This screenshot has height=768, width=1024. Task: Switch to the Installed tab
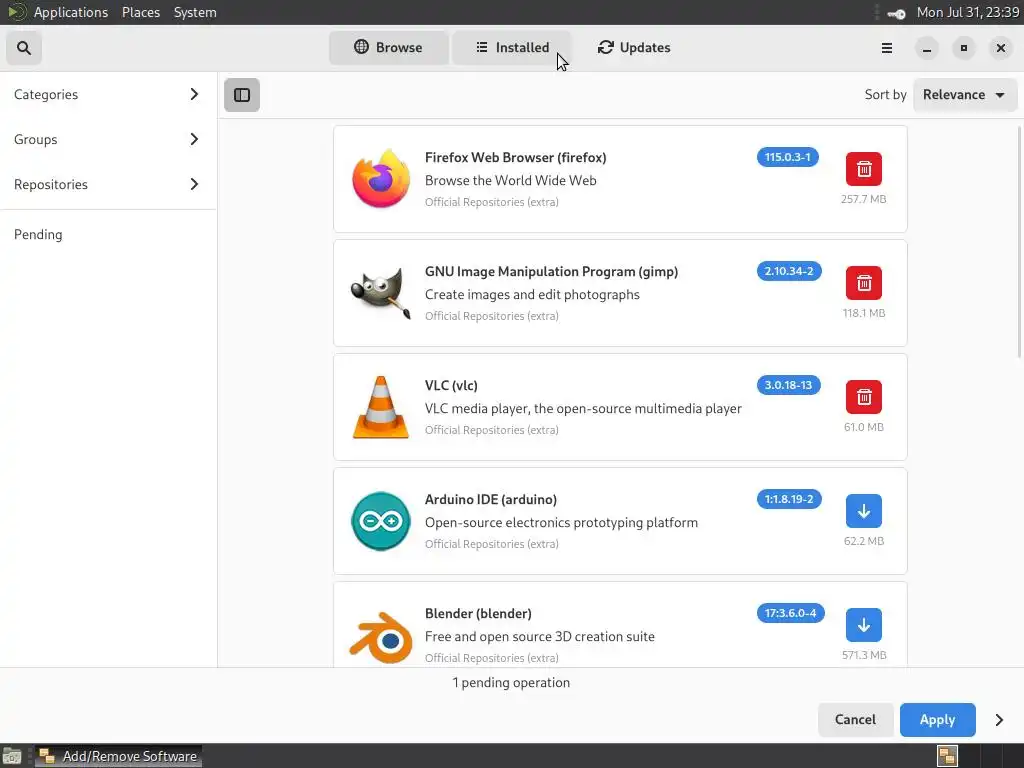pos(512,48)
